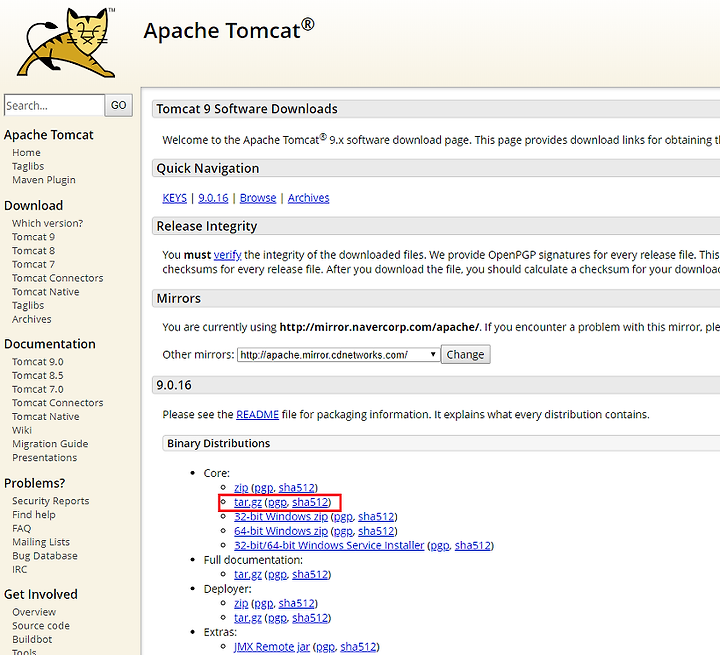Image resolution: width=720 pixels, height=655 pixels.
Task: Open Tomcat 9 download page link
Action: (x=33, y=237)
